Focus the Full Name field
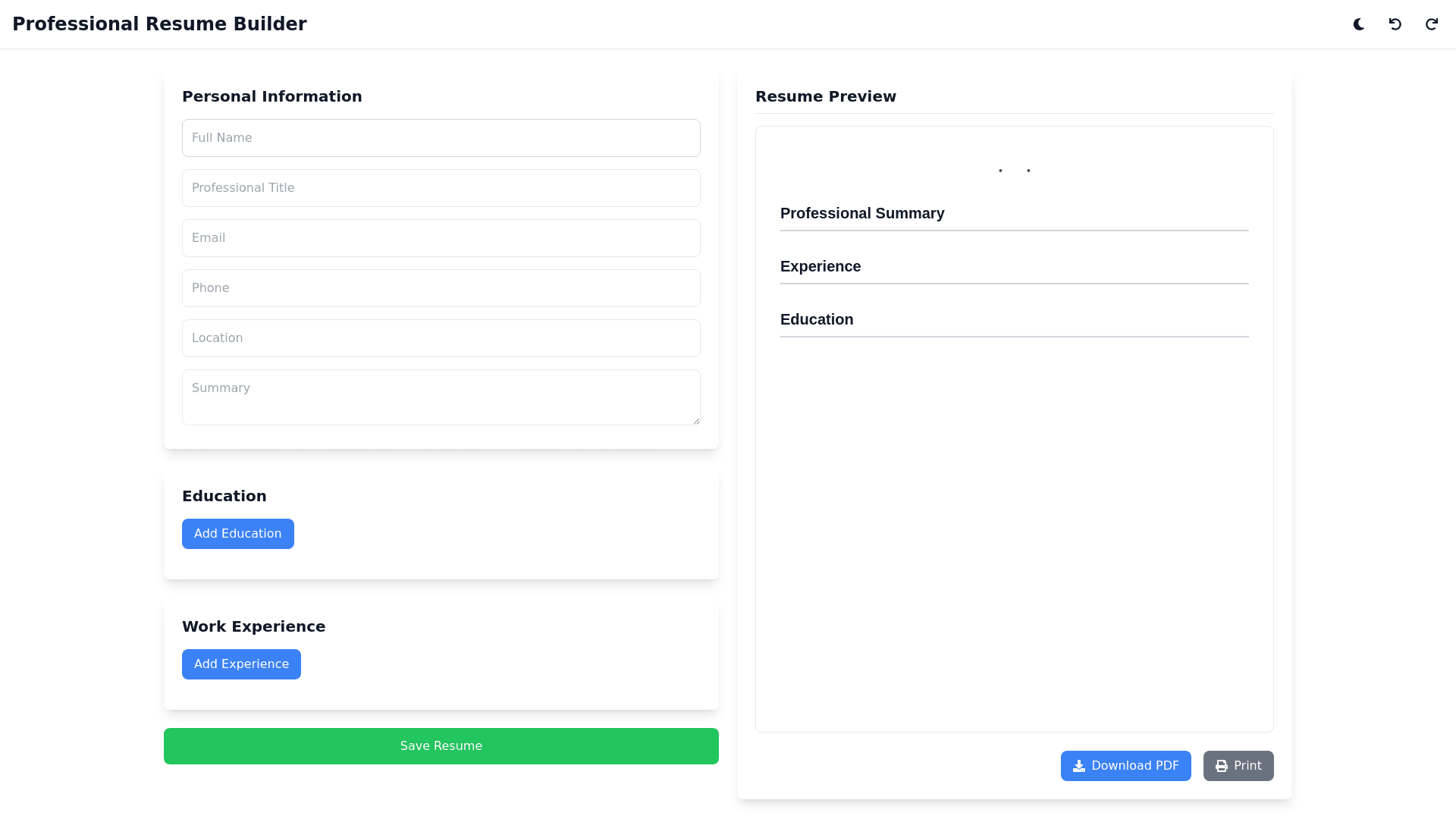 point(441,138)
